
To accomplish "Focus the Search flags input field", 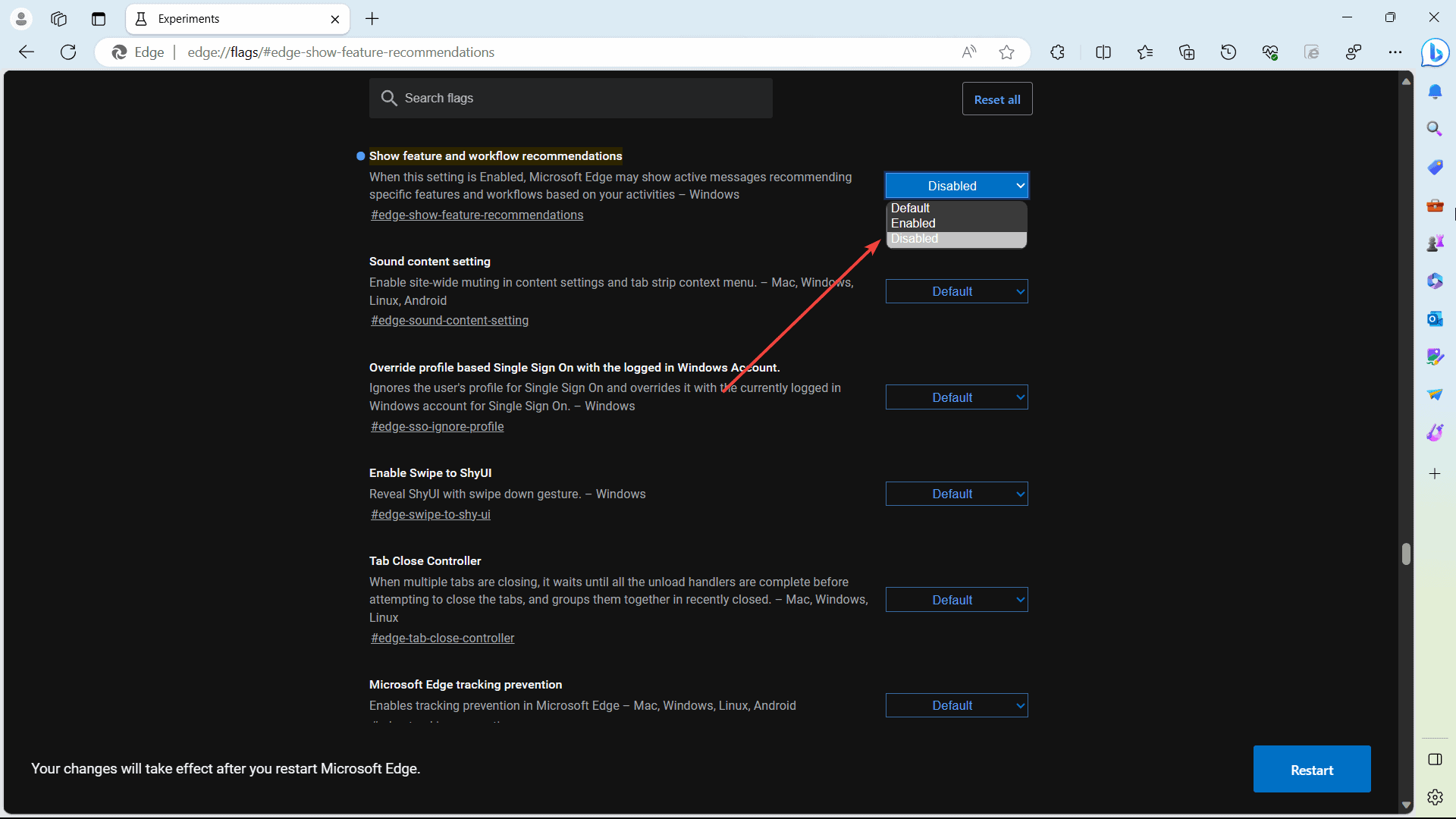I will point(571,98).
